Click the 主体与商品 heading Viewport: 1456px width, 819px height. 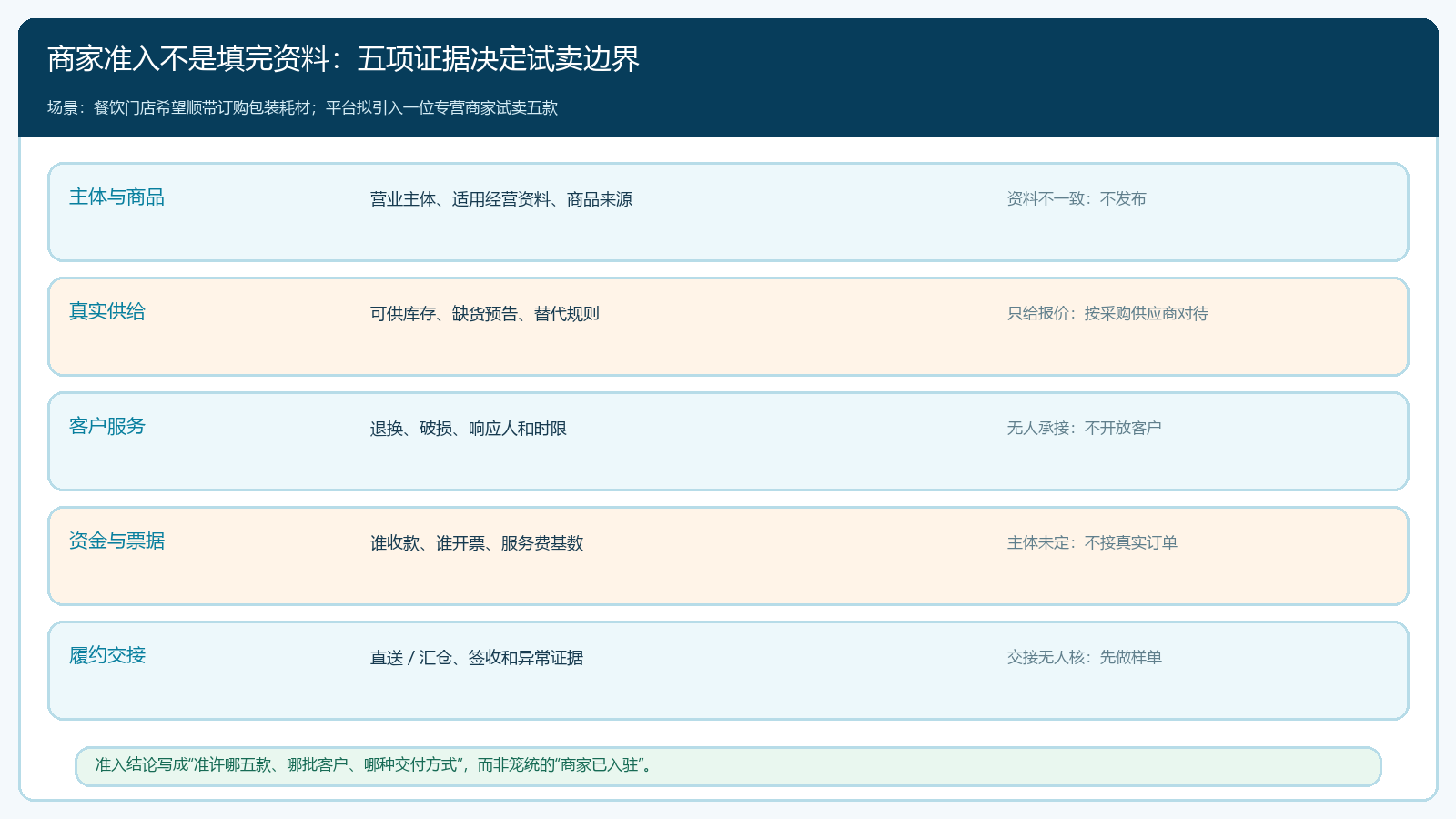tap(116, 197)
